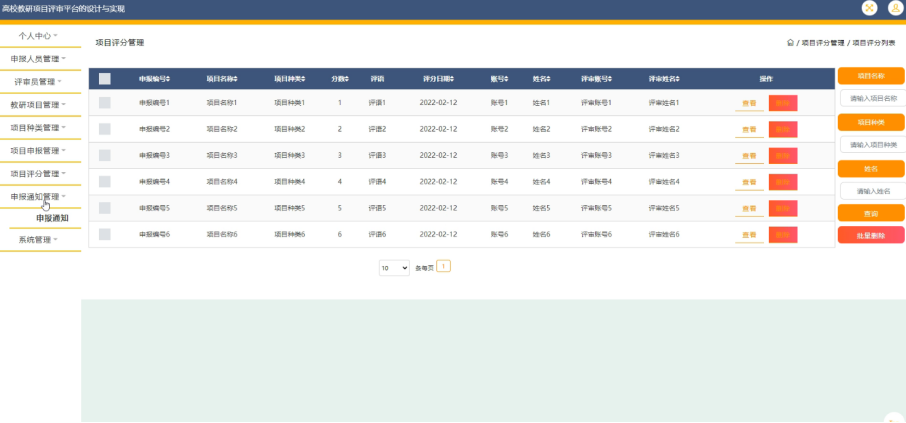This screenshot has width=906, height=423.
Task: Focus the 请输入项目名称 input field
Action: tap(872, 98)
